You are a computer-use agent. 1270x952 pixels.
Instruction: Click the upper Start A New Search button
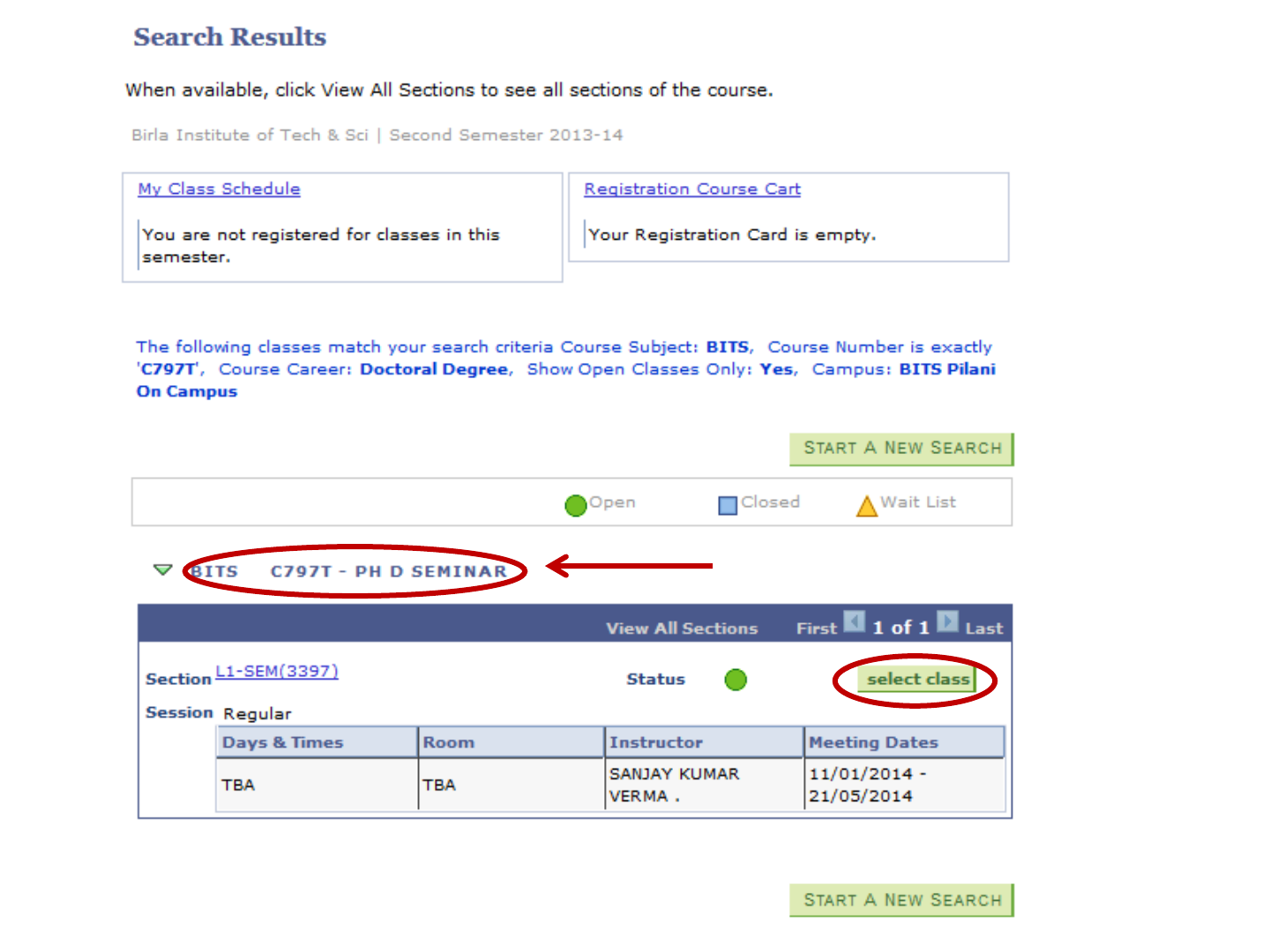tap(901, 449)
